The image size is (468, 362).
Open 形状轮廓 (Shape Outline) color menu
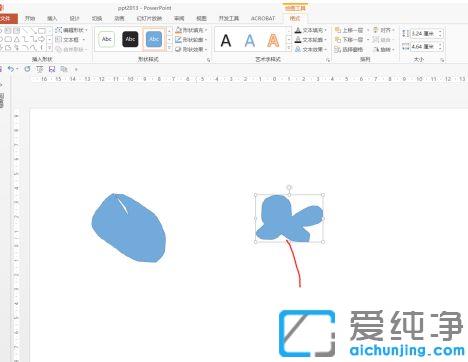point(191,40)
